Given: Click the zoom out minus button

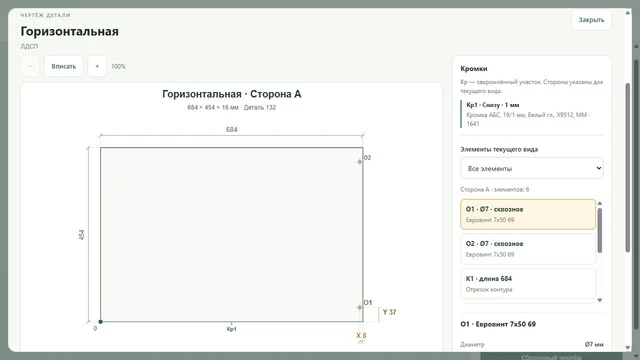Looking at the screenshot, I should pyautogui.click(x=30, y=66).
